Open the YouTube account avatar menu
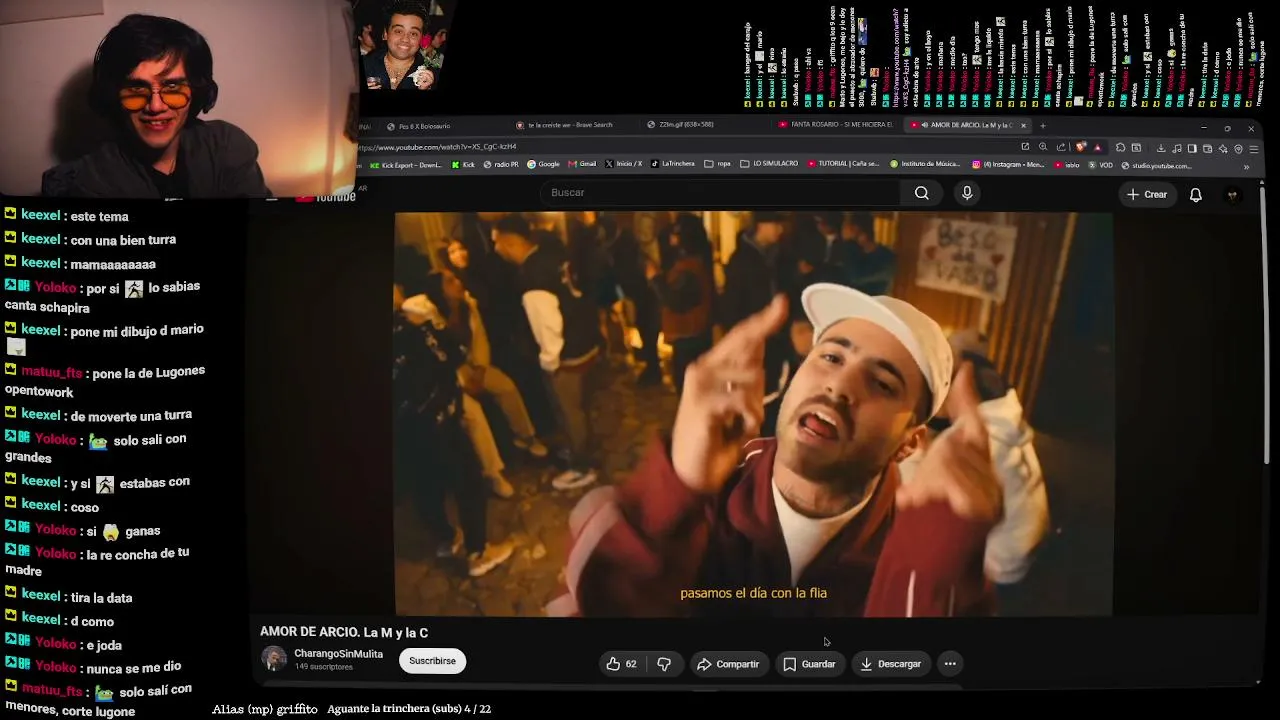This screenshot has width=1280, height=720. 1233,195
